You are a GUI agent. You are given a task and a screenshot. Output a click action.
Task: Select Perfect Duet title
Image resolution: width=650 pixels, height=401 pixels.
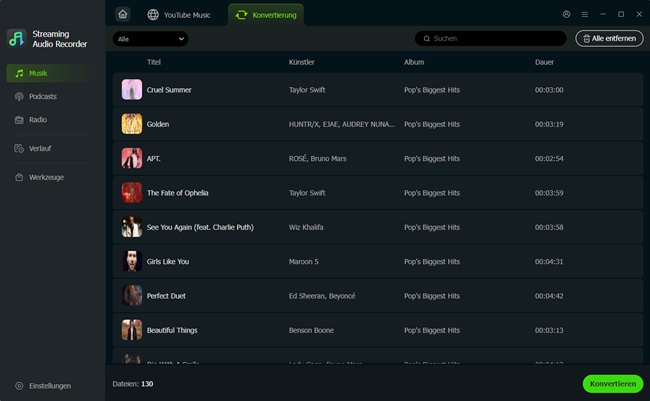(166, 296)
